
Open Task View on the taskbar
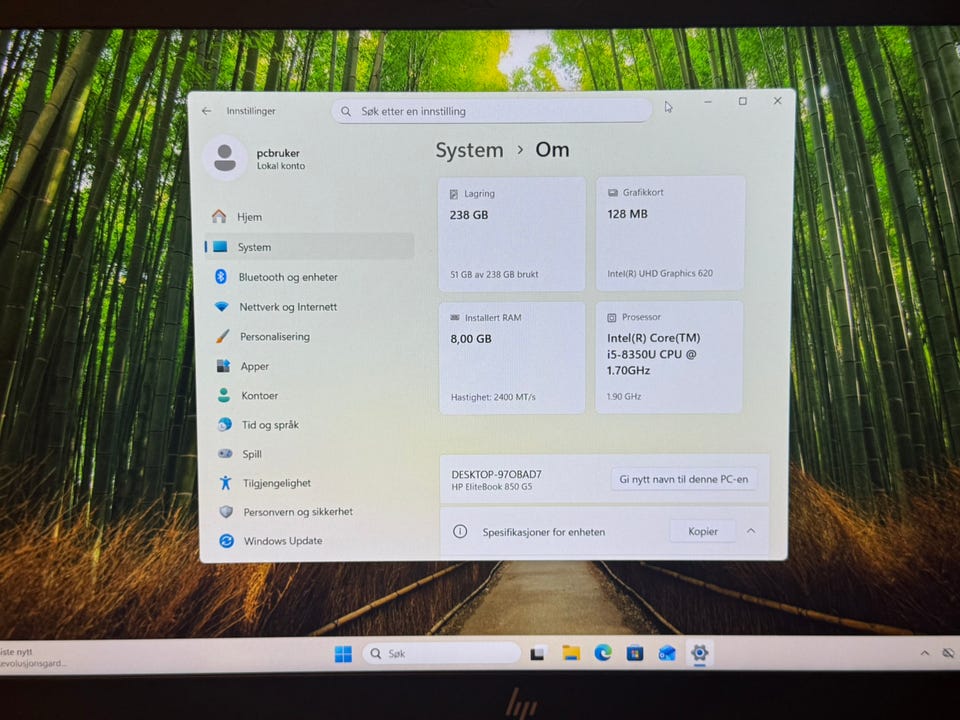tap(538, 653)
